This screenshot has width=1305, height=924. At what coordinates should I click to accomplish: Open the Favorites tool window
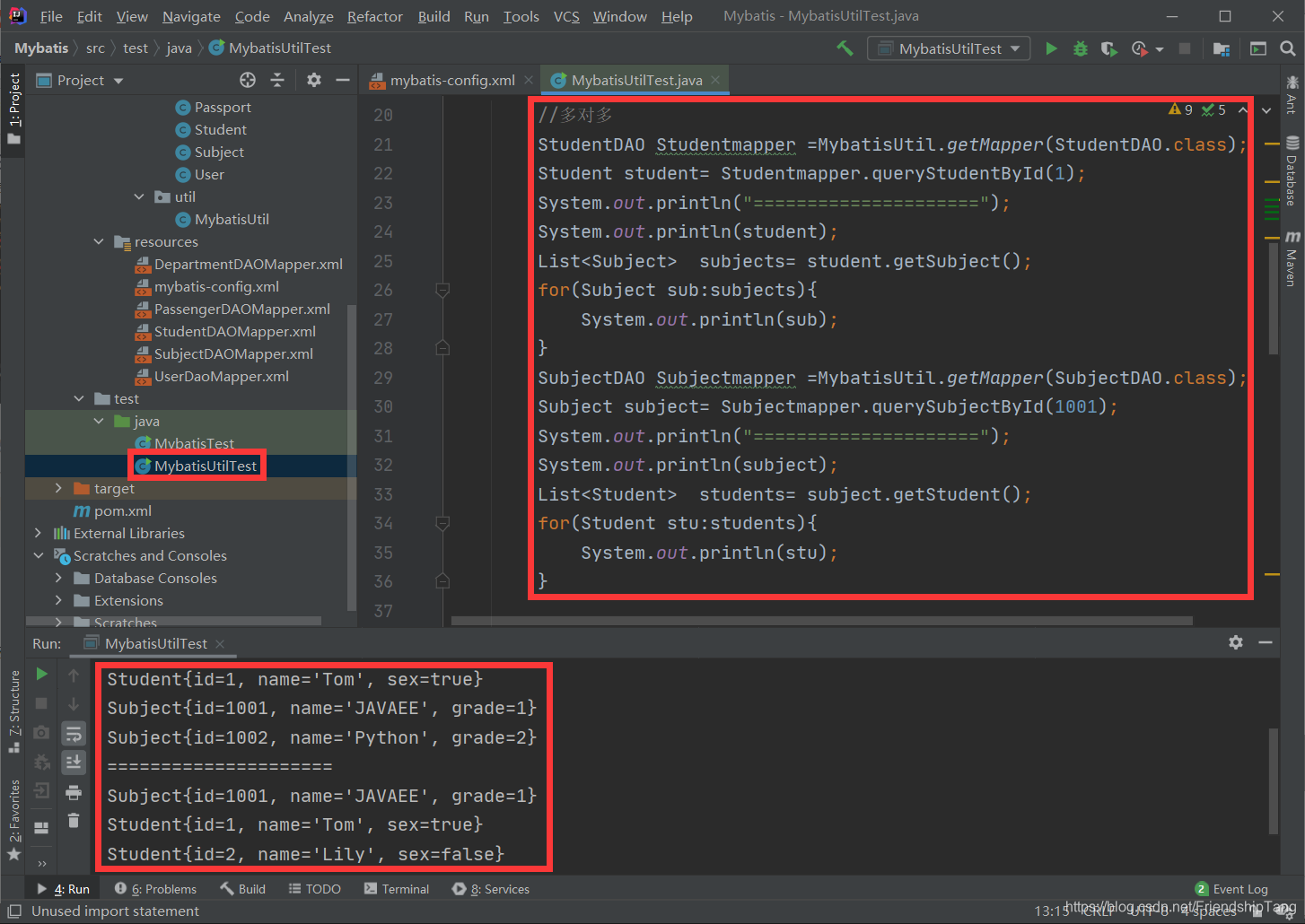click(13, 820)
